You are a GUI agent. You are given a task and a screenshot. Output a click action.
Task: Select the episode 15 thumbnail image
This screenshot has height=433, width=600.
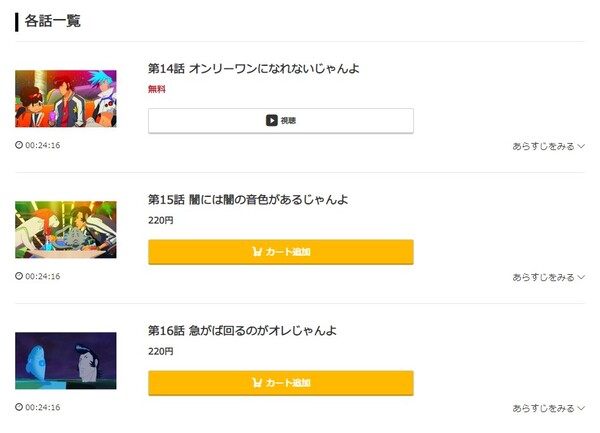pyautogui.click(x=66, y=230)
